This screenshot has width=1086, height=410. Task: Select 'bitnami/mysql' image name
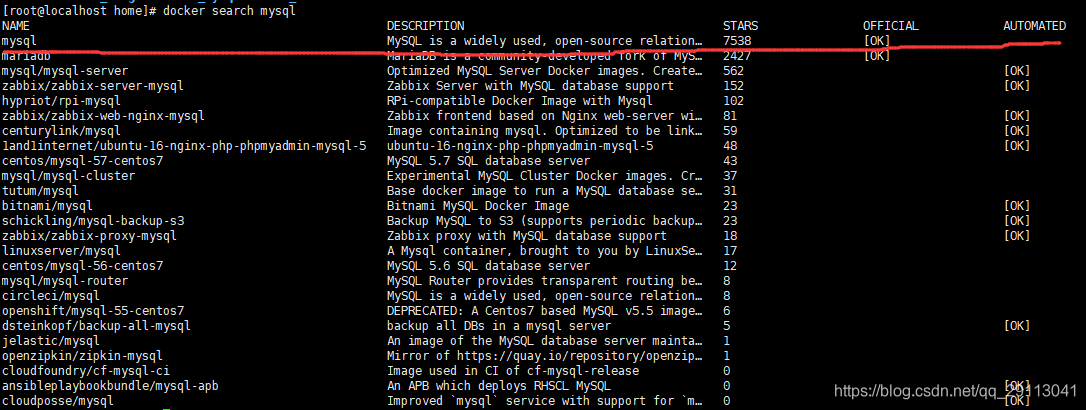click(47, 206)
